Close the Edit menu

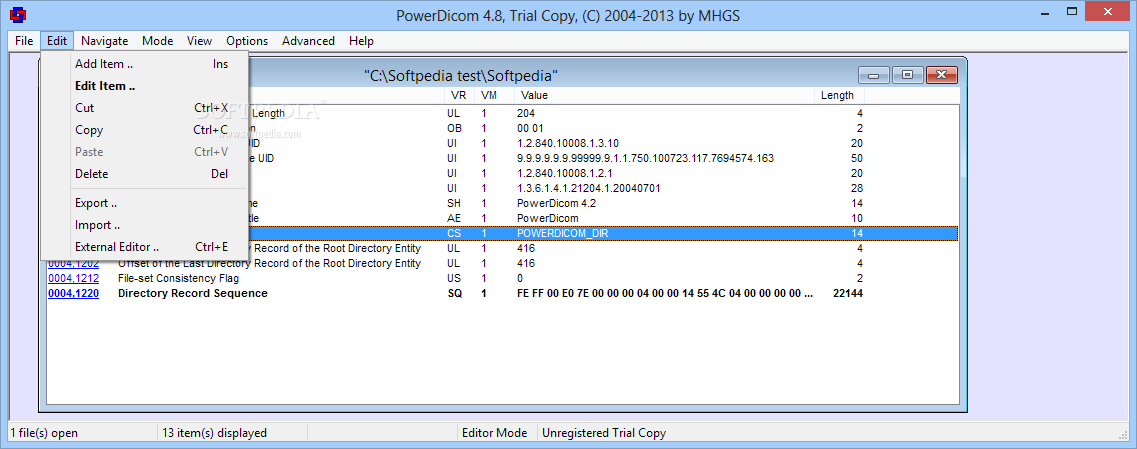pos(57,41)
